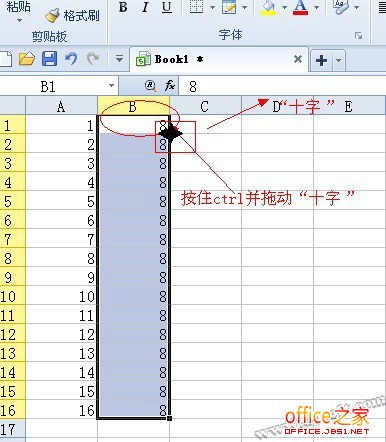Click the formula bar input showing 8
386x442 pixels.
pos(282,86)
